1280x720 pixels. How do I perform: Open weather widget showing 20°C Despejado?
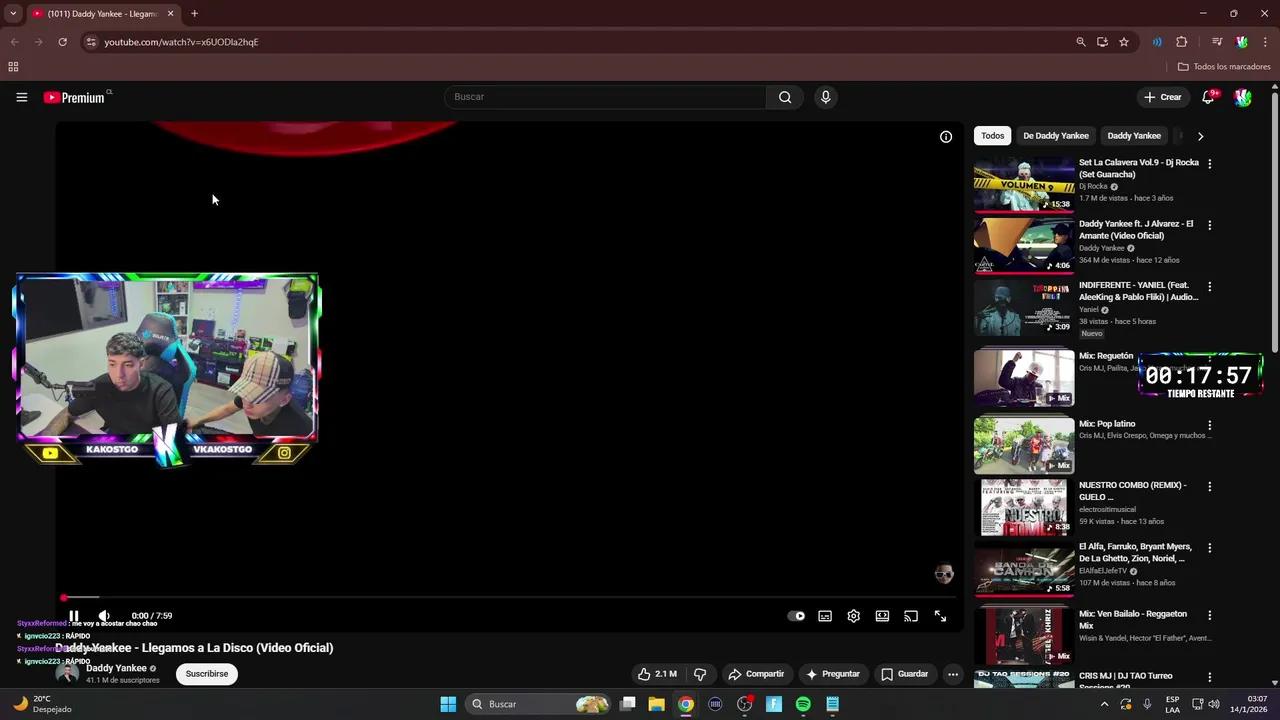tap(42, 704)
